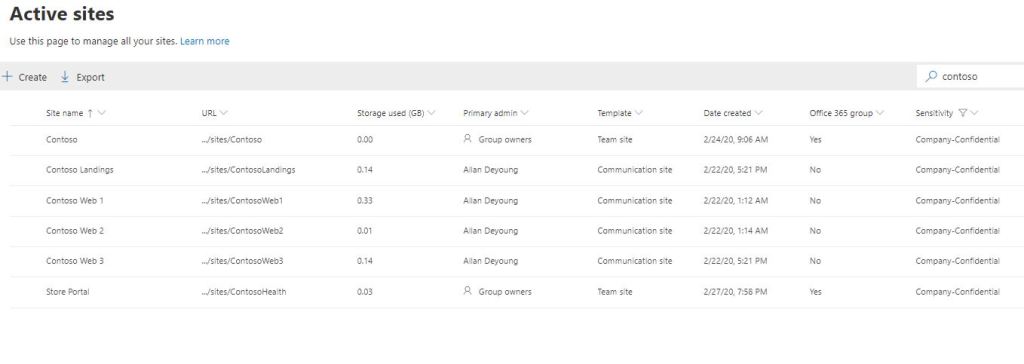Click the search magnifier icon
Screen dimensions: 1024x364
tap(931, 76)
